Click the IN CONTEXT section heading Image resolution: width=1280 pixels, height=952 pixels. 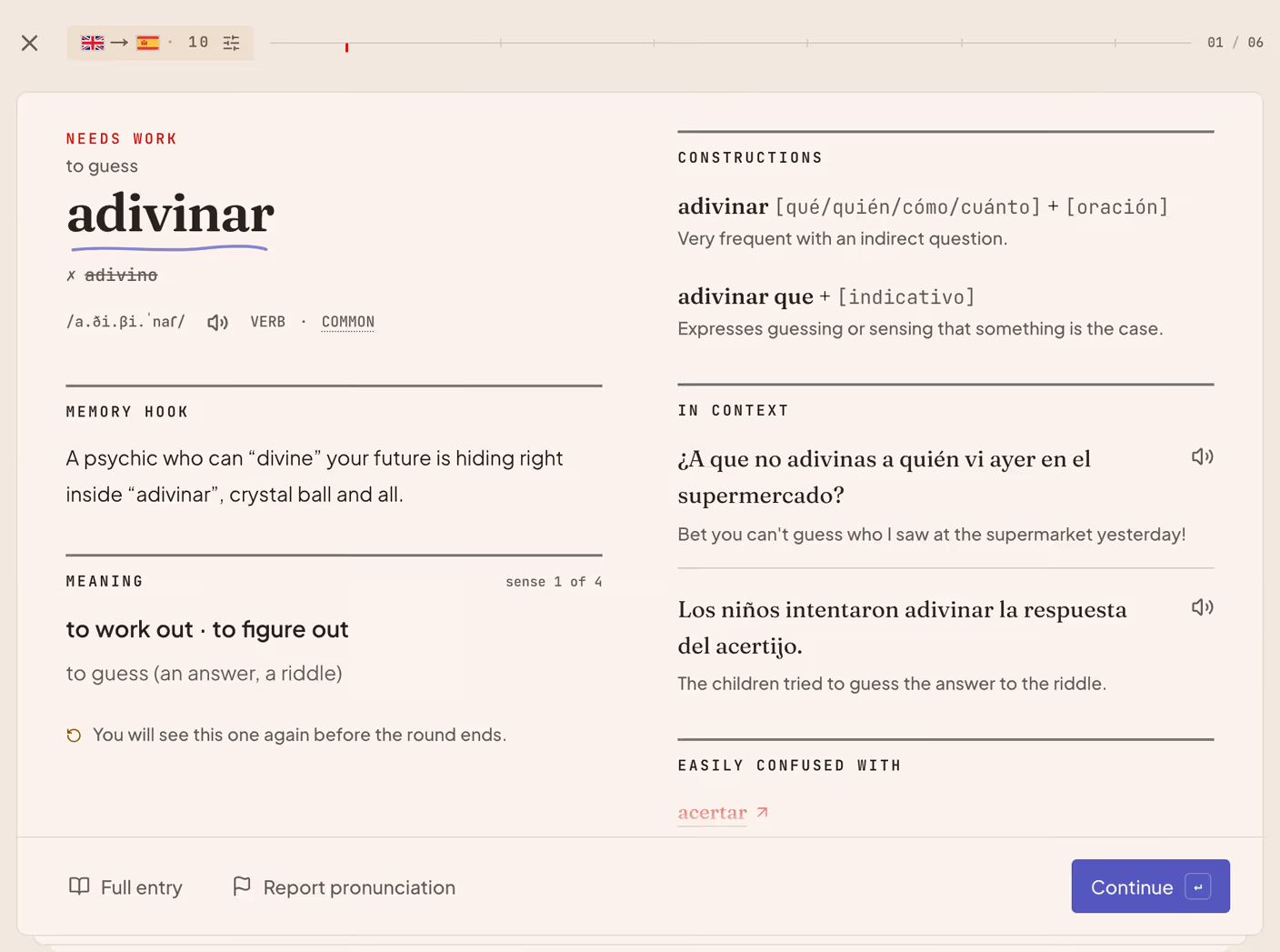click(x=733, y=411)
